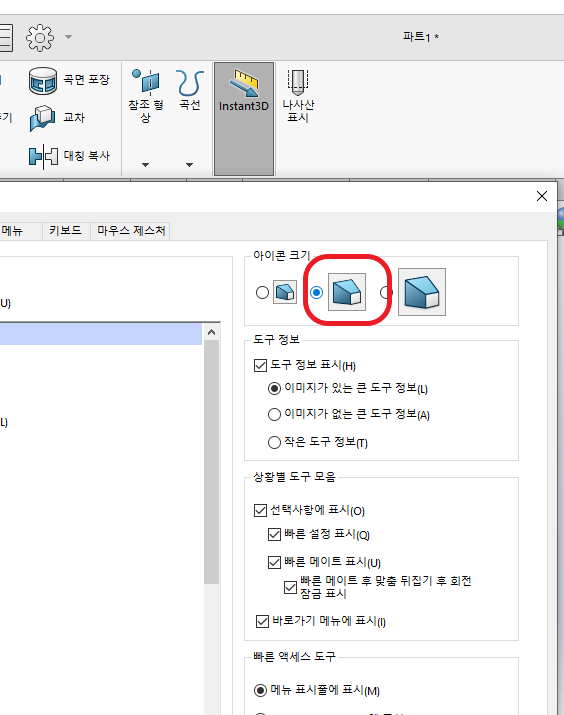564x715 pixels.
Task: Expand the 곡선 dropdown arrow
Action: pos(189,165)
